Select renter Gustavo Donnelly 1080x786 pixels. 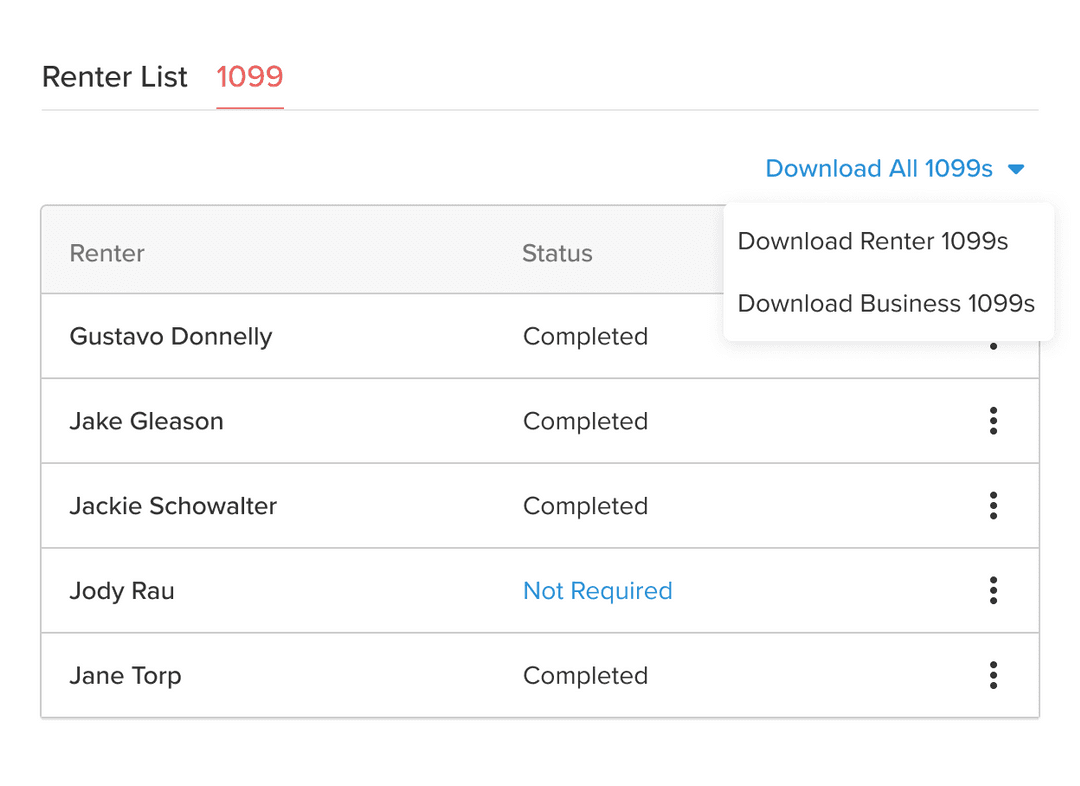(x=171, y=336)
